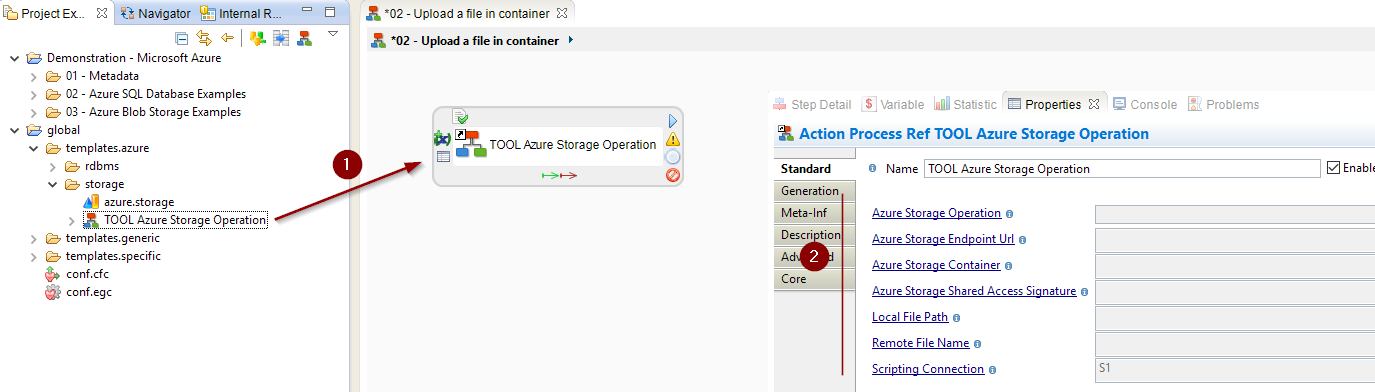This screenshot has width=1375, height=392.
Task: Open the Navigator view tab
Action: (x=155, y=13)
